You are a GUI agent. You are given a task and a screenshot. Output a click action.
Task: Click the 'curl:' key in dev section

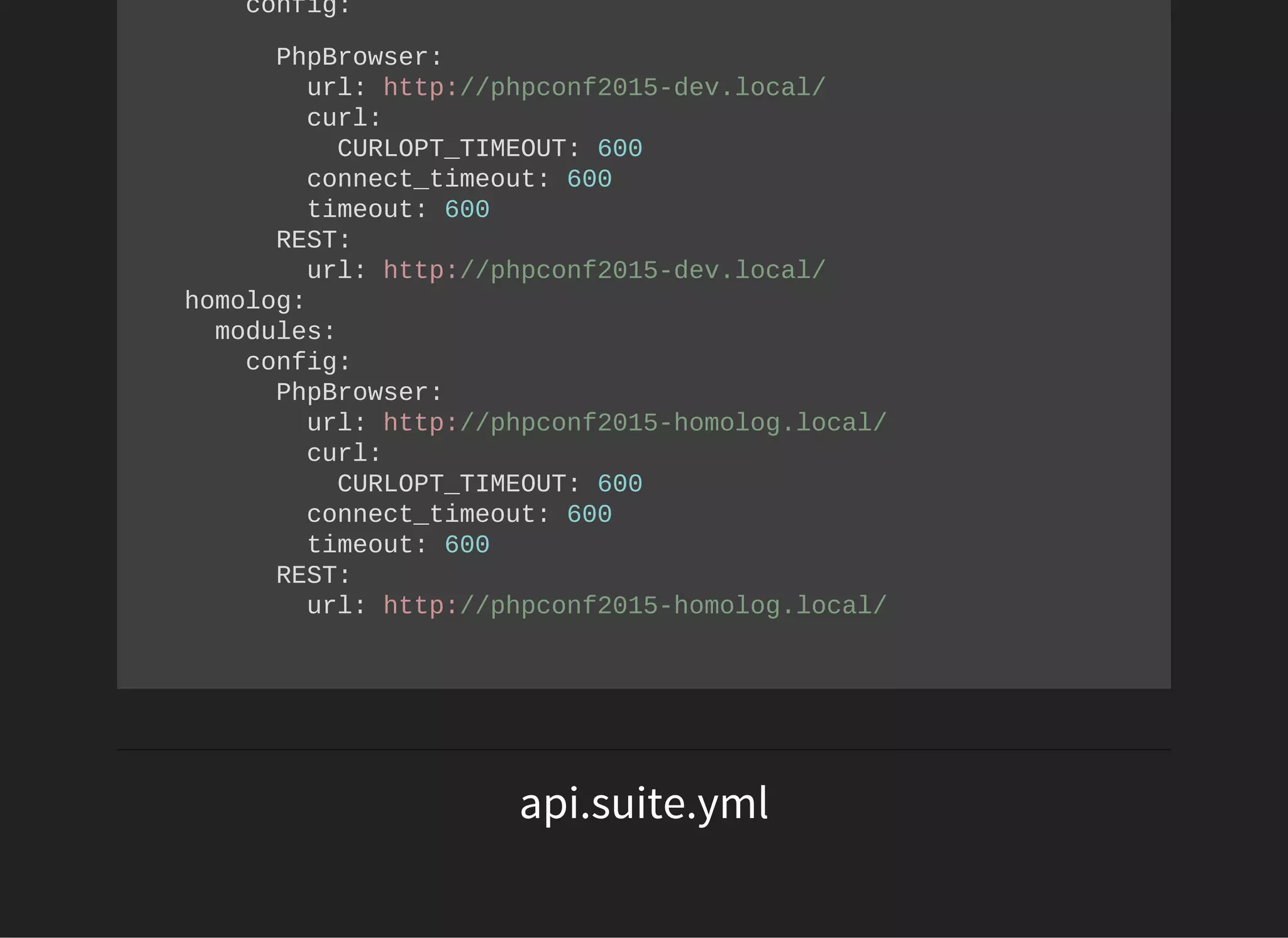coord(343,118)
